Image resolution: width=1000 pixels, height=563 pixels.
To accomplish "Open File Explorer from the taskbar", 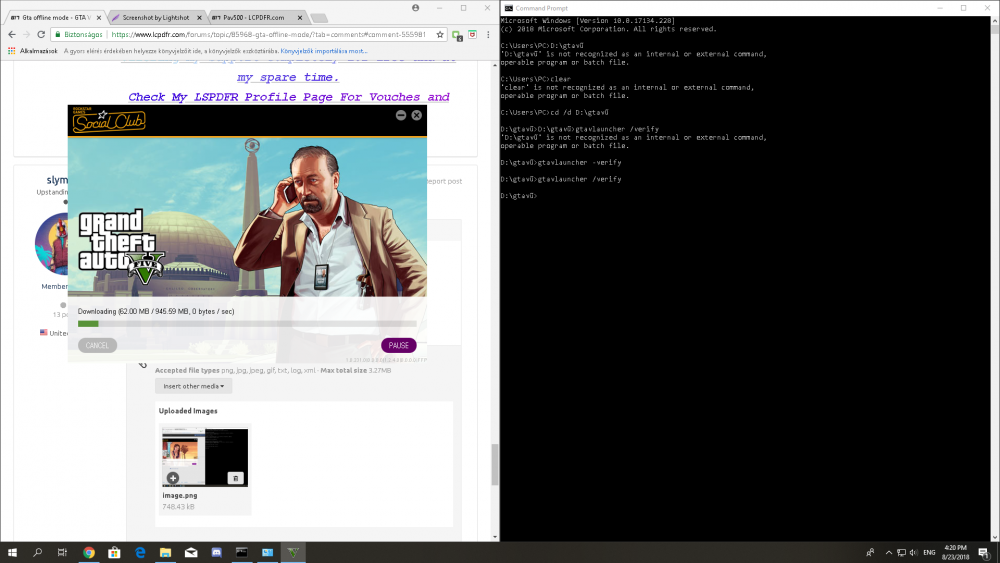I will (x=165, y=552).
